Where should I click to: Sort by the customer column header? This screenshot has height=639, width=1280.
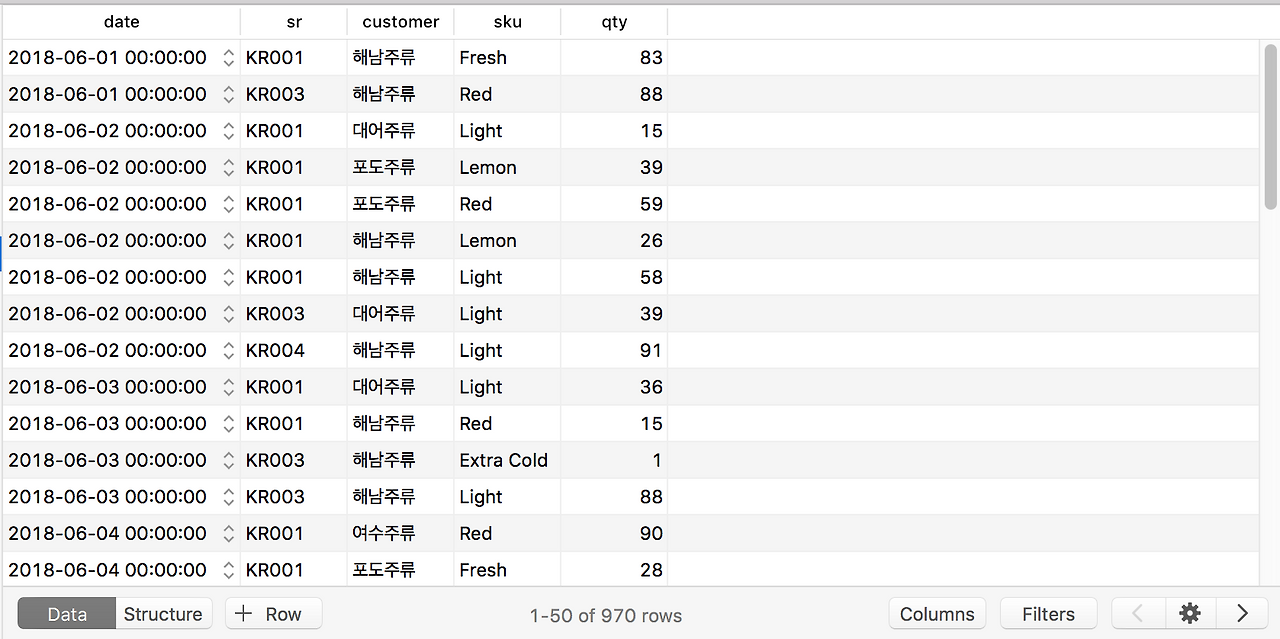click(x=400, y=21)
